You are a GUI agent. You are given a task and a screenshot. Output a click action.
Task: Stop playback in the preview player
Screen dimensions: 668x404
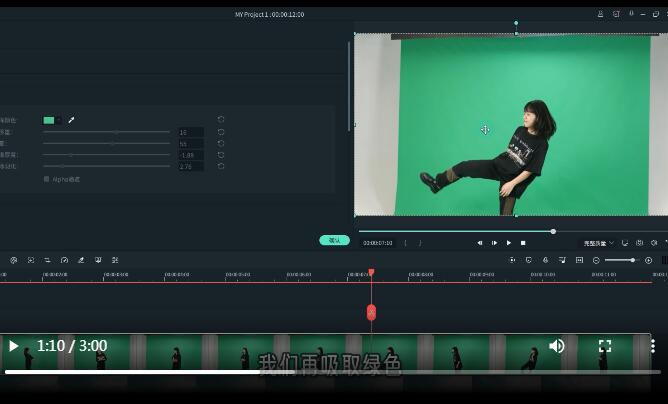pyautogui.click(x=523, y=243)
